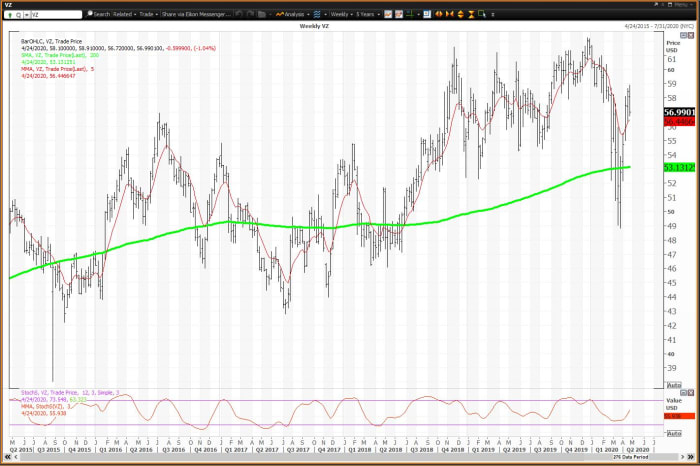Toggle Auto scale on the price axis
The image size is (700, 466).
(x=673, y=385)
